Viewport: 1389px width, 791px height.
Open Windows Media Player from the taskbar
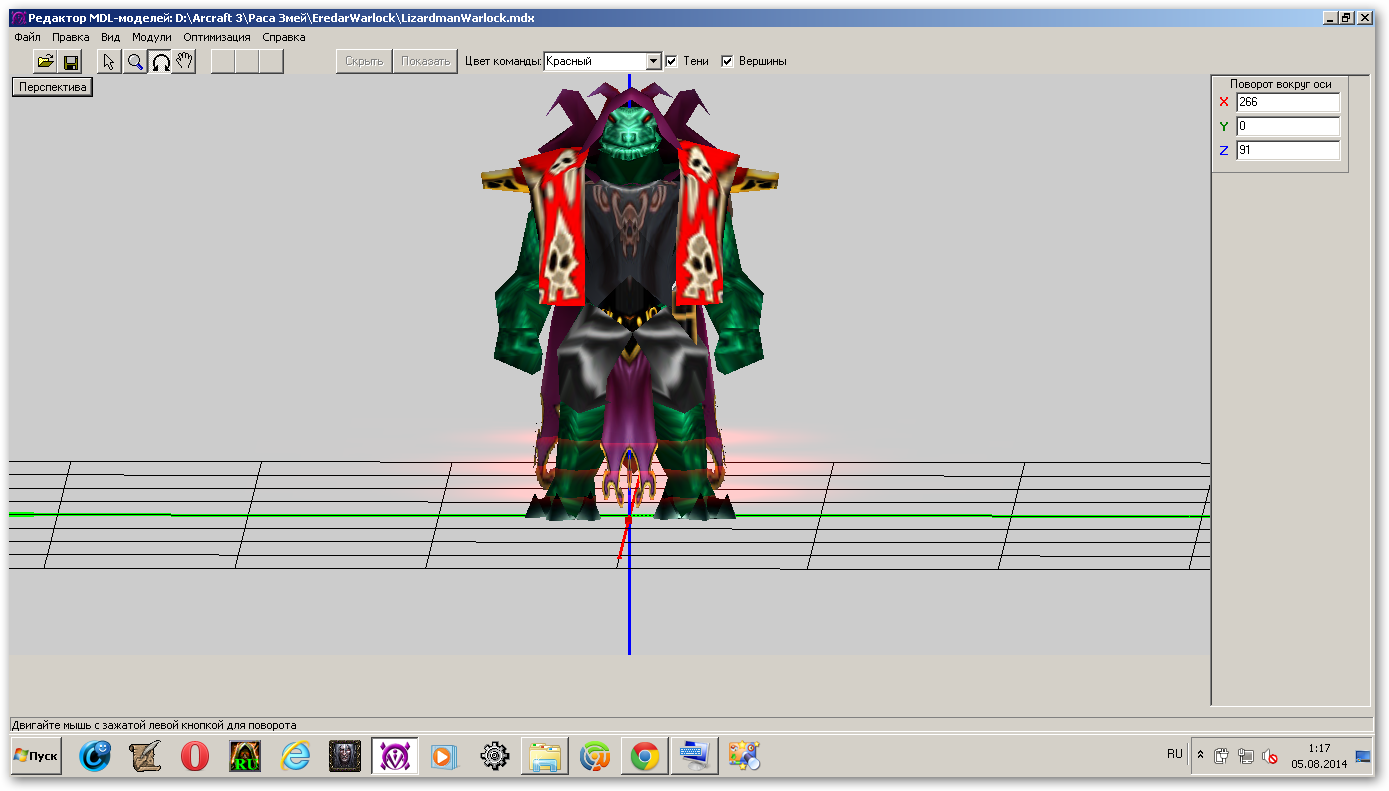pos(443,757)
